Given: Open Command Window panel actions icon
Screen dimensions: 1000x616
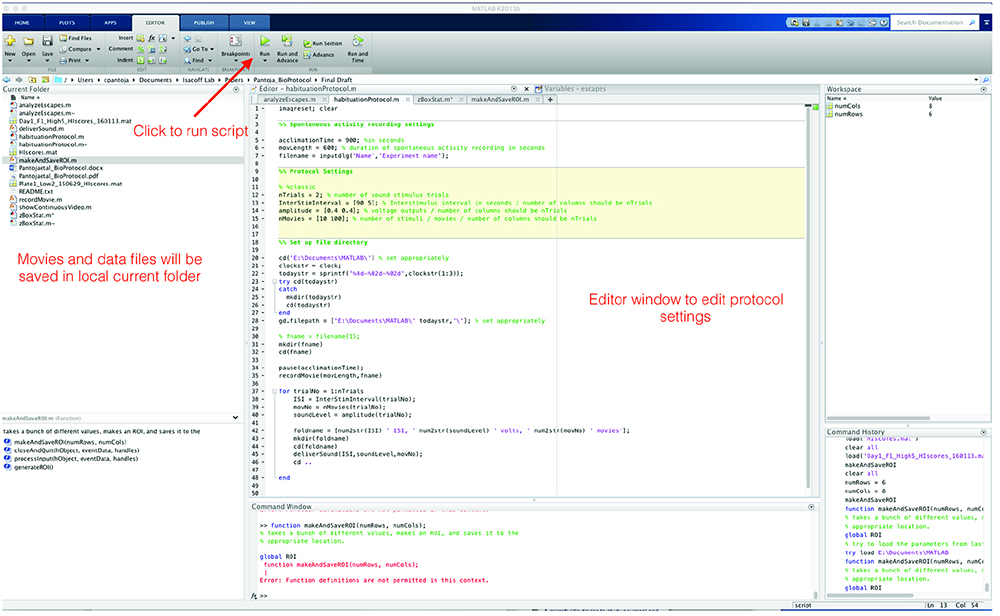Looking at the screenshot, I should pyautogui.click(x=811, y=507).
